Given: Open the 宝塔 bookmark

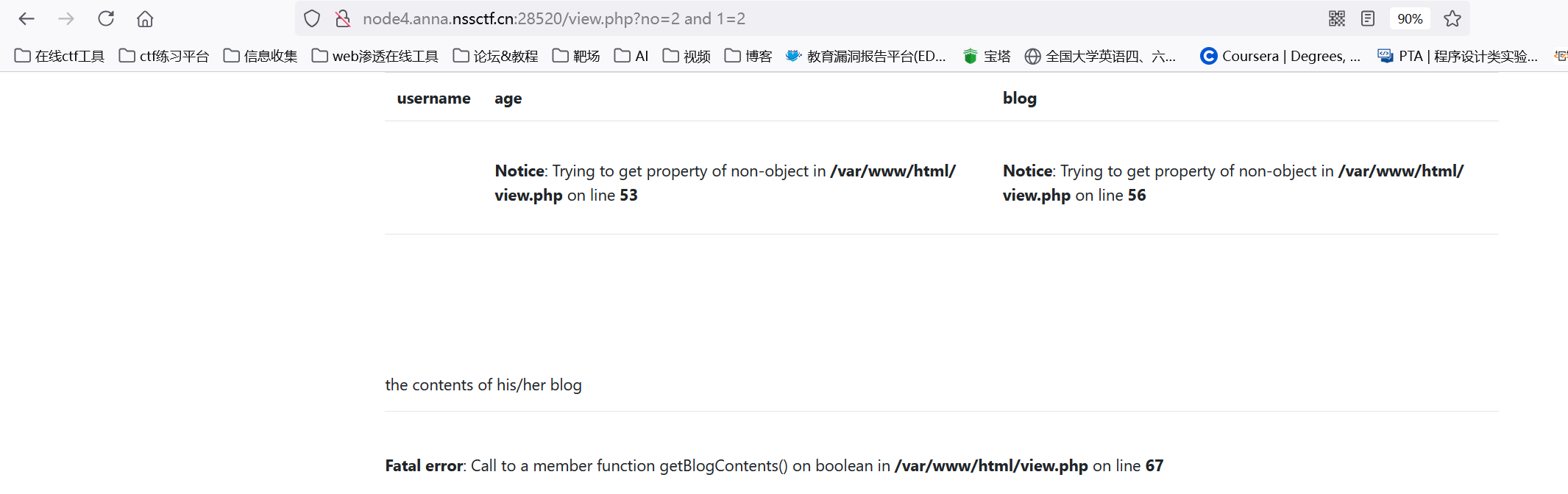Looking at the screenshot, I should (x=987, y=57).
